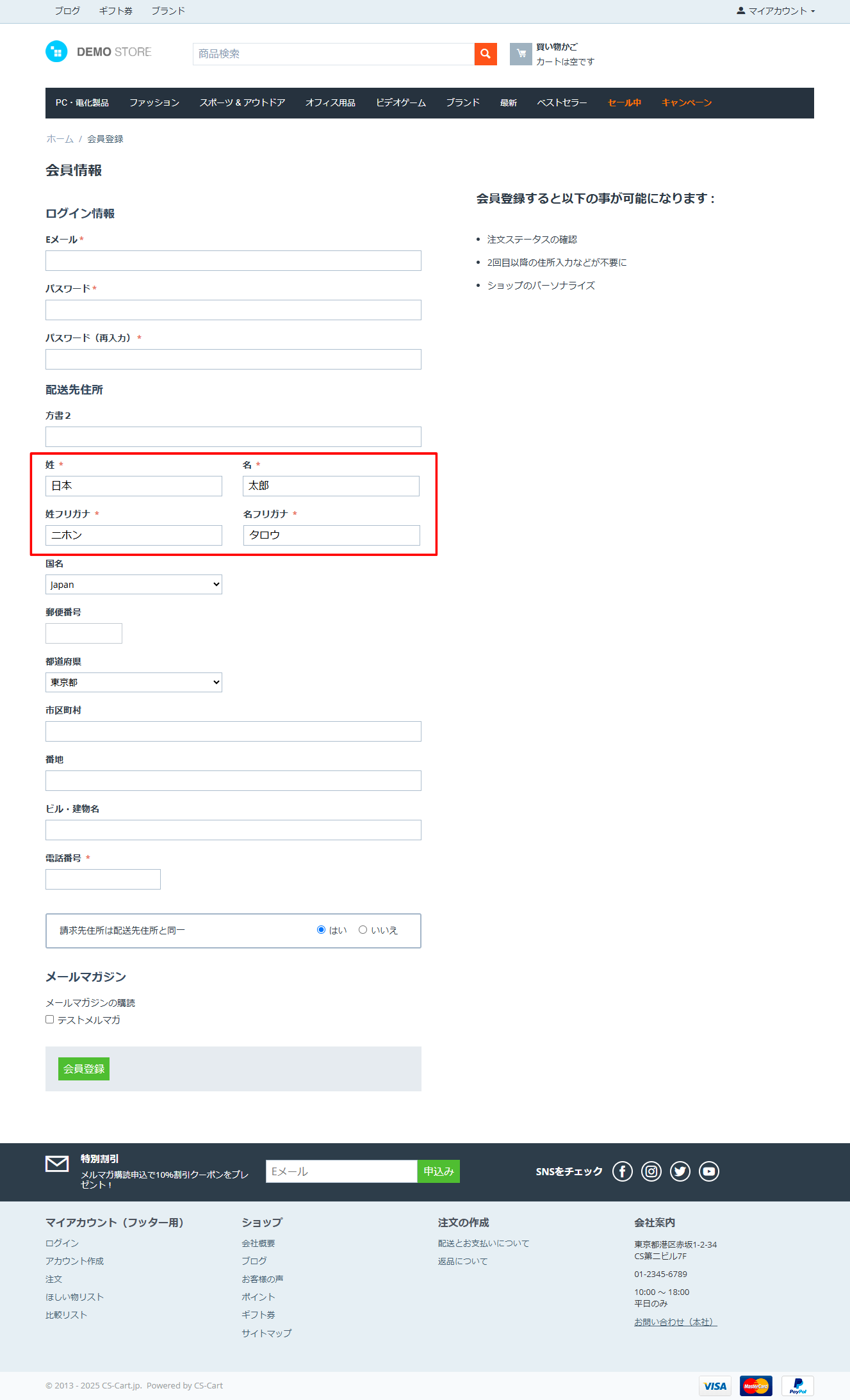Click the PayPal payment icon

797,1385
